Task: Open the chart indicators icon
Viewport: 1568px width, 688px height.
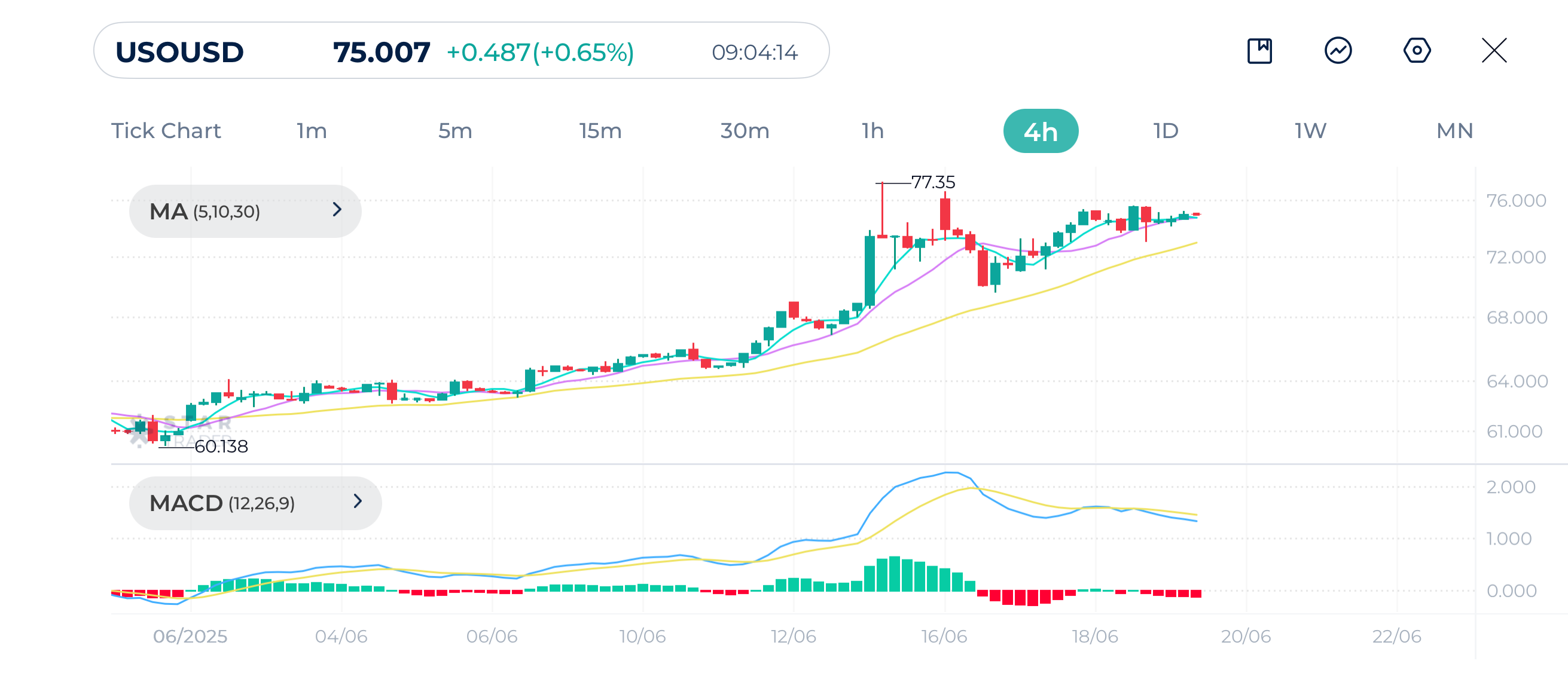Action: pyautogui.click(x=1337, y=50)
